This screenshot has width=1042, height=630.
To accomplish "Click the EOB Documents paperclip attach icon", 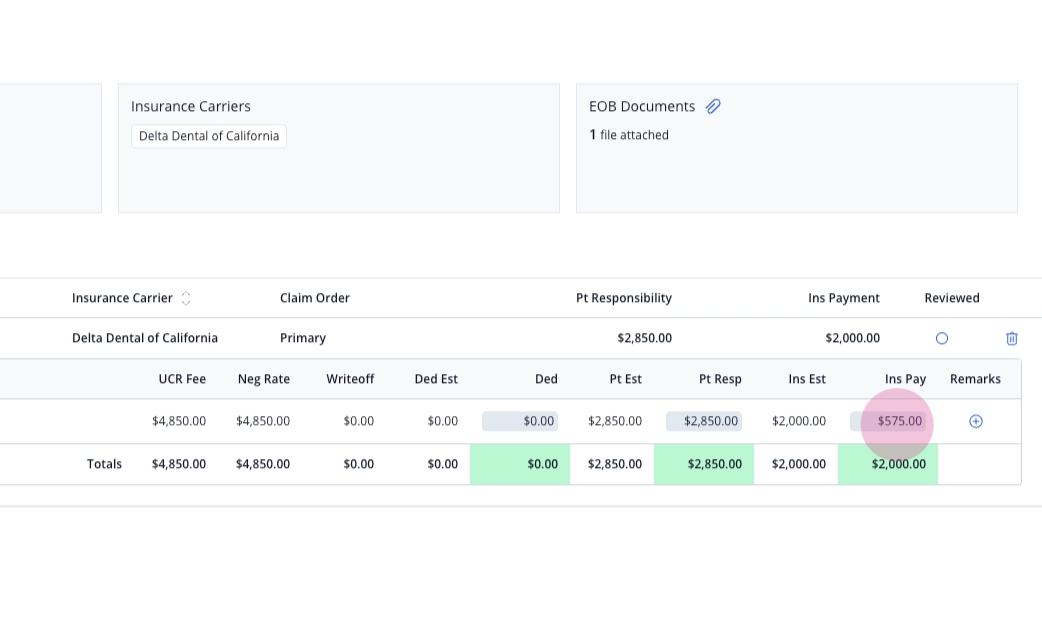I will 713,106.
